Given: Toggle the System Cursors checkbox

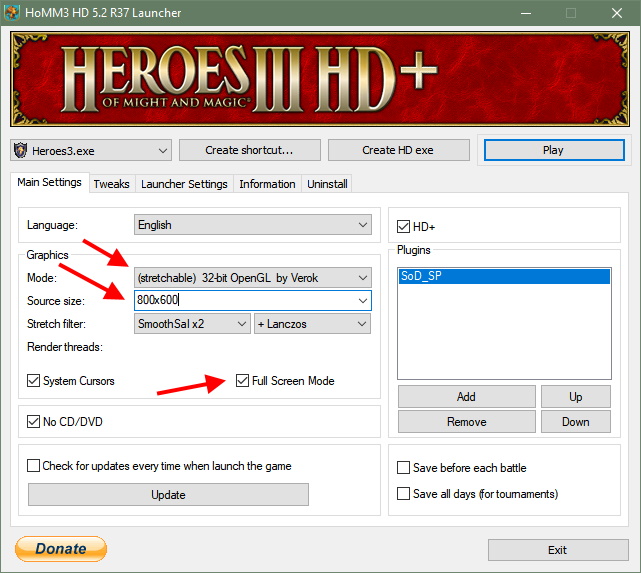Looking at the screenshot, I should pos(33,381).
